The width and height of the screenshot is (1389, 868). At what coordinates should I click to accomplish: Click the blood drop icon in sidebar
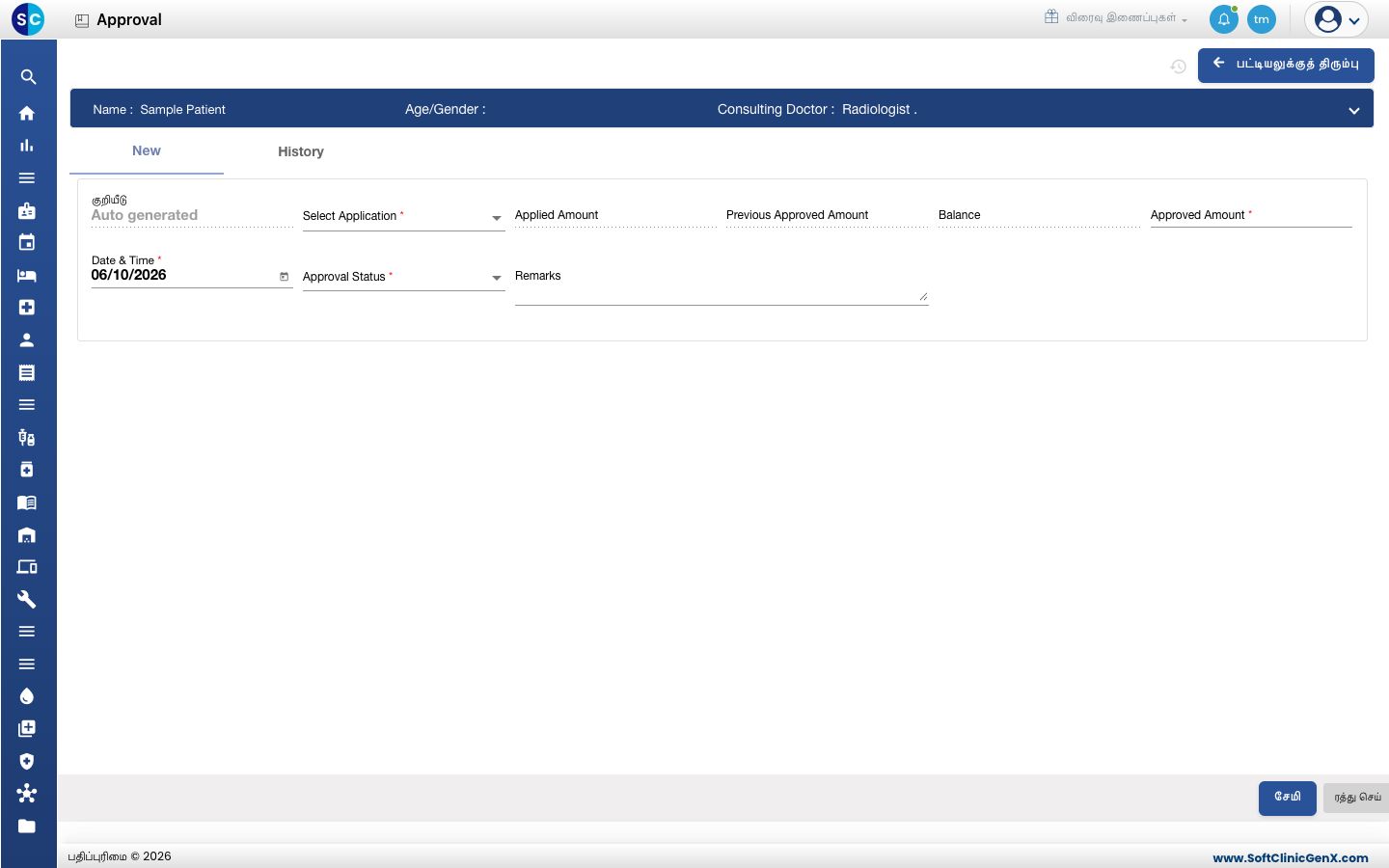click(x=27, y=696)
